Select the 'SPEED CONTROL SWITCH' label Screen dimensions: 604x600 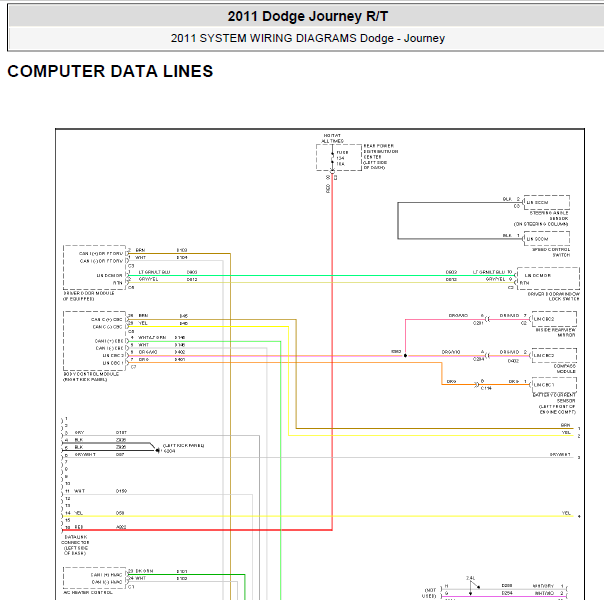point(551,252)
